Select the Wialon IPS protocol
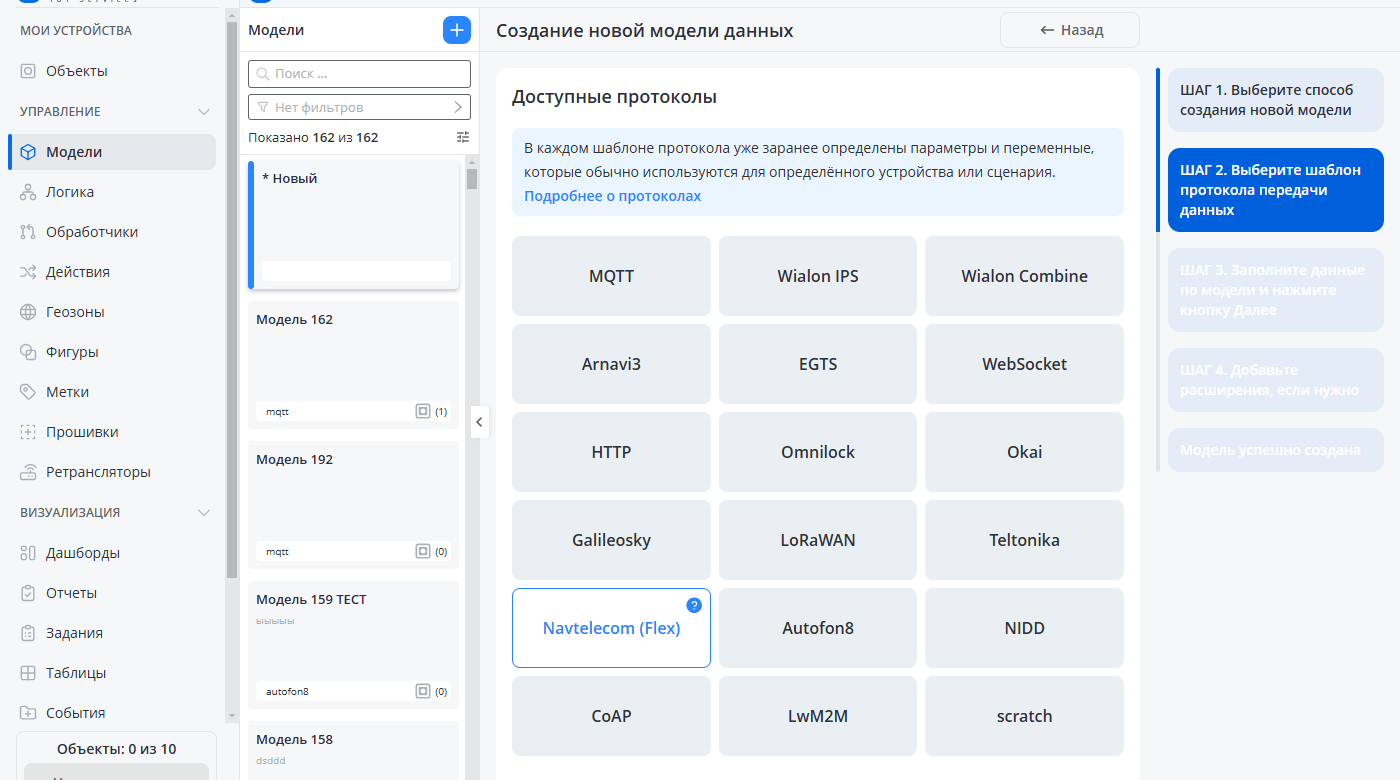This screenshot has height=780, width=1400. tap(818, 276)
